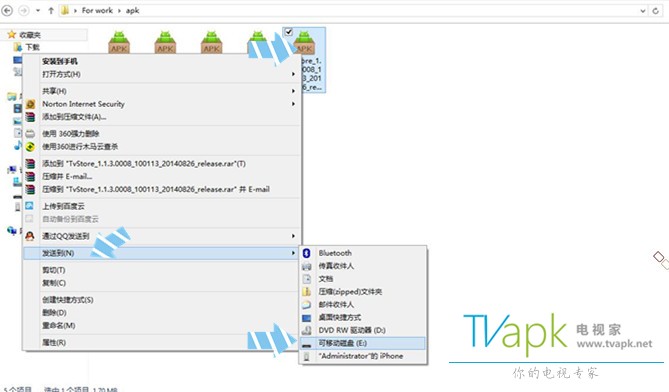Click the Forward navigation arrow
This screenshot has height=392, width=669.
click(23, 10)
